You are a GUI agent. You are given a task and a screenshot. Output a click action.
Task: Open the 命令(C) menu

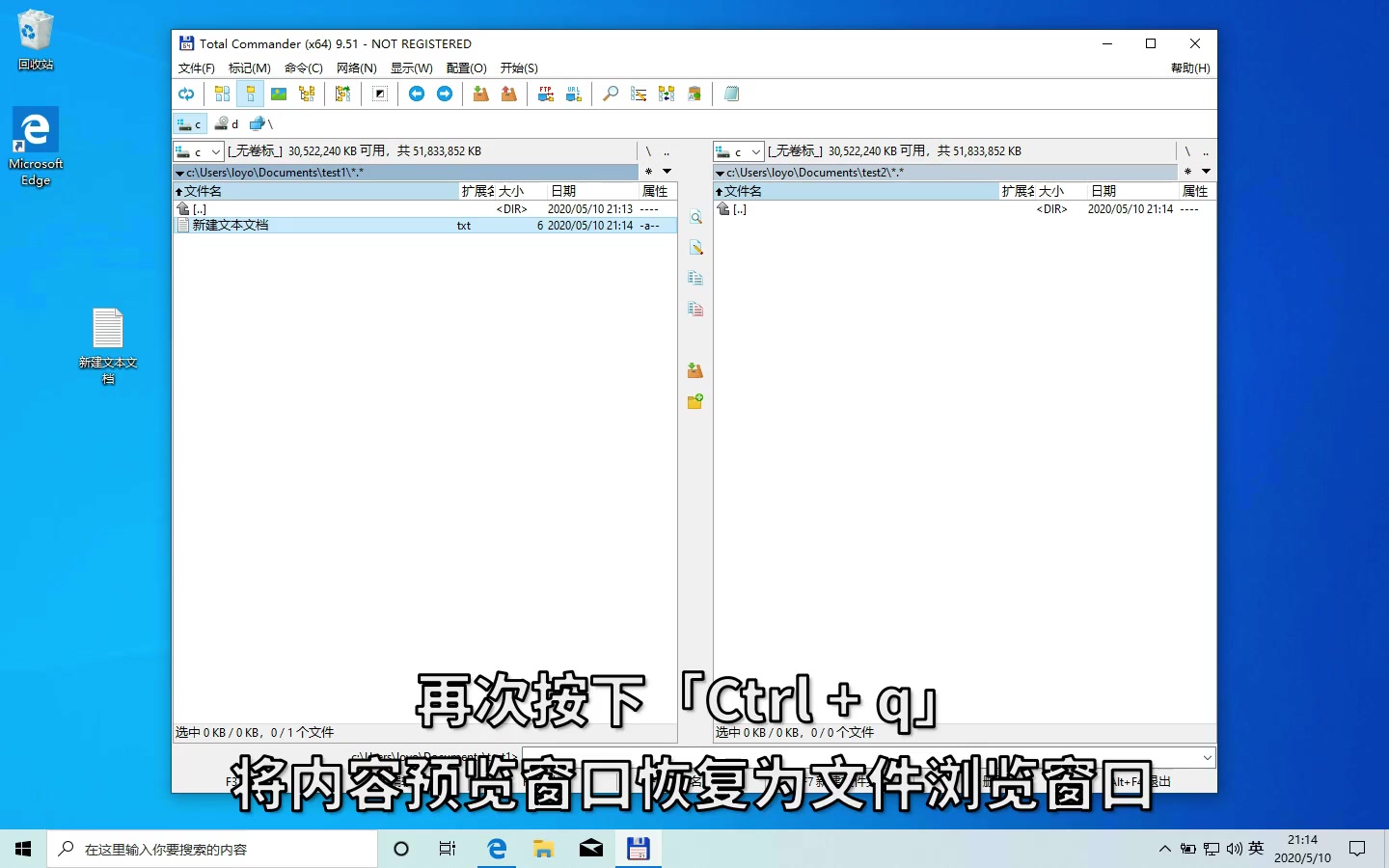303,68
